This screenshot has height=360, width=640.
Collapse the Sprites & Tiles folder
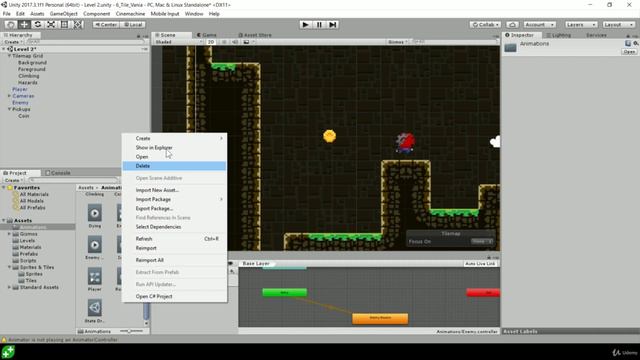coord(9,267)
